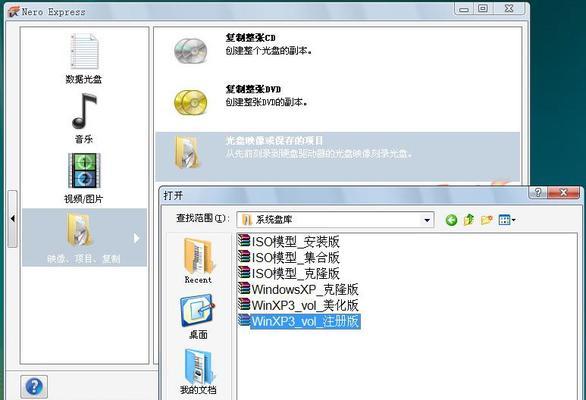Viewport: 586px width, 400px height.
Task: Create new folder in dialog toolbar
Action: click(x=487, y=220)
